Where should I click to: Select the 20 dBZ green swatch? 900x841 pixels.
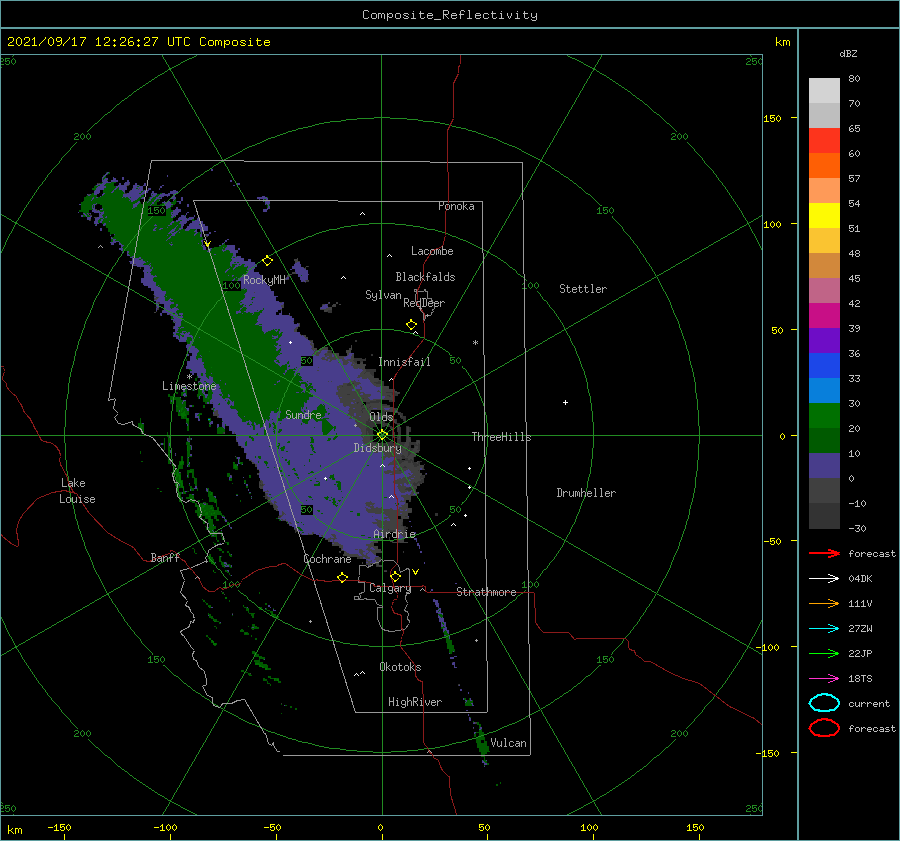(x=824, y=440)
